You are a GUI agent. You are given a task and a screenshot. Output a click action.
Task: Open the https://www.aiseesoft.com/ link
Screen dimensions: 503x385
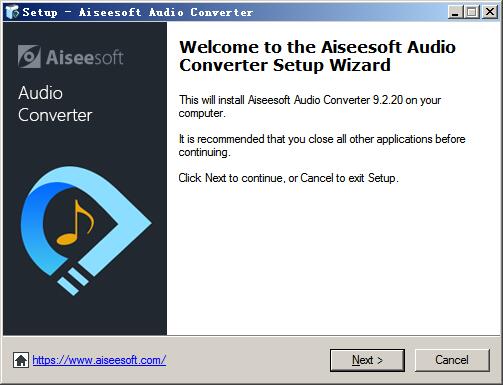[x=99, y=360]
